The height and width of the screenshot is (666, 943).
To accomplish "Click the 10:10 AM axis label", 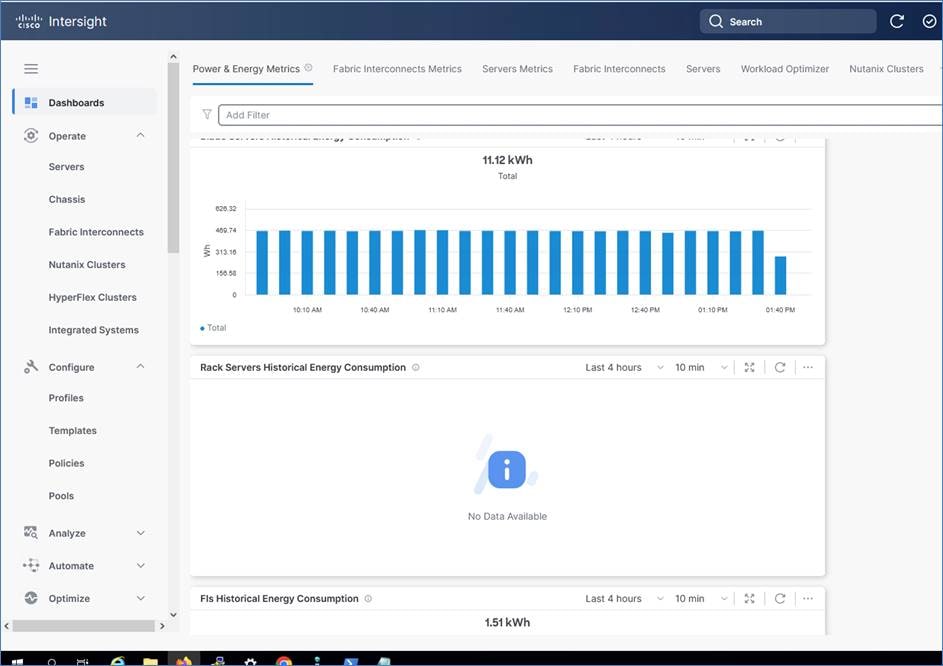I will (x=307, y=310).
